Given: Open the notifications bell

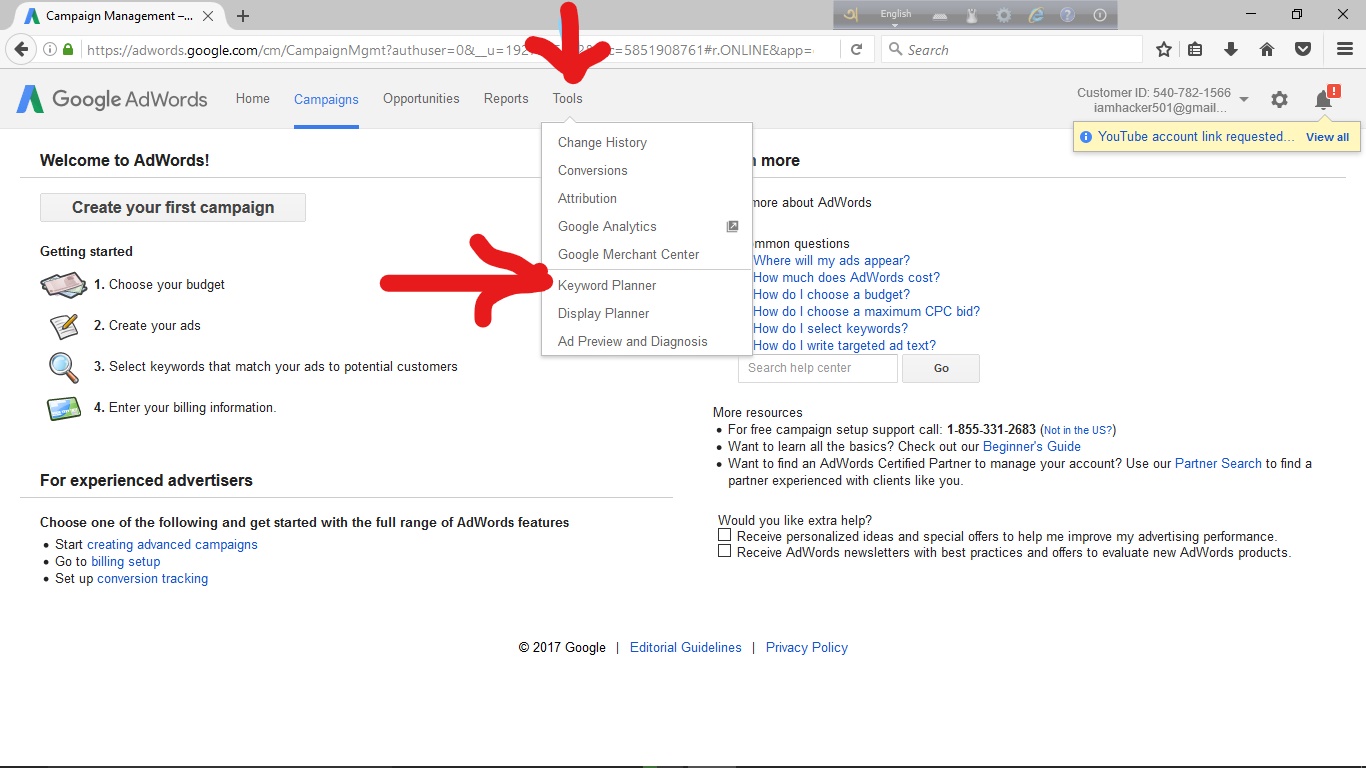Looking at the screenshot, I should coord(1323,99).
